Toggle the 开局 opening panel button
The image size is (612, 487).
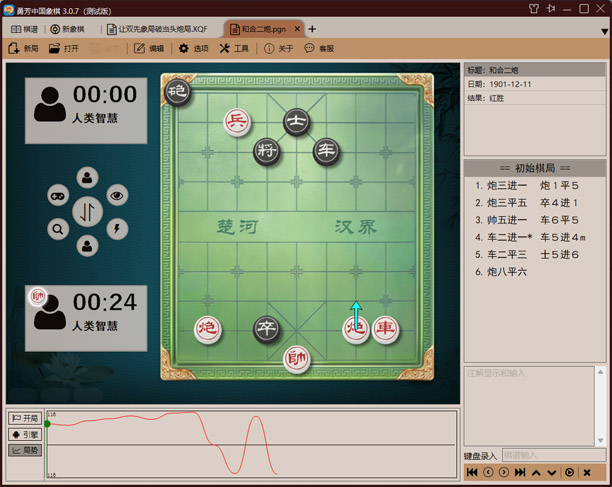(25, 418)
